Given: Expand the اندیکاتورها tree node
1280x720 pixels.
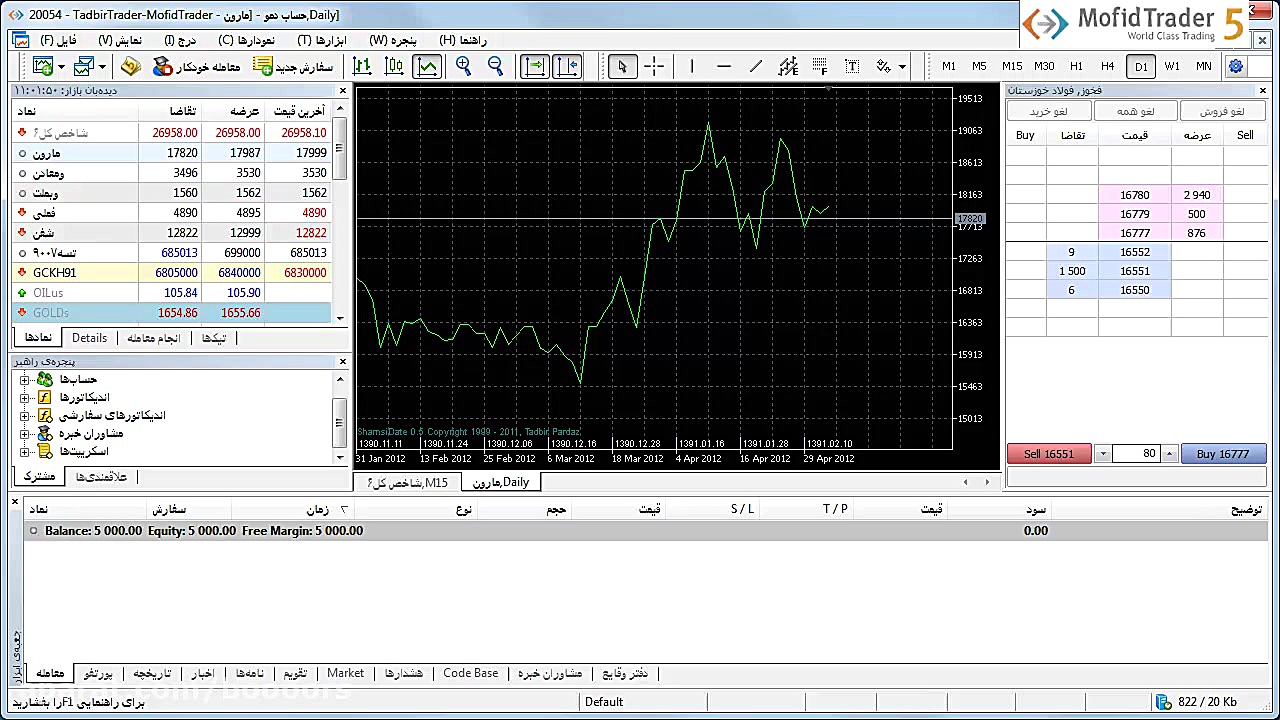Looking at the screenshot, I should (x=25, y=397).
